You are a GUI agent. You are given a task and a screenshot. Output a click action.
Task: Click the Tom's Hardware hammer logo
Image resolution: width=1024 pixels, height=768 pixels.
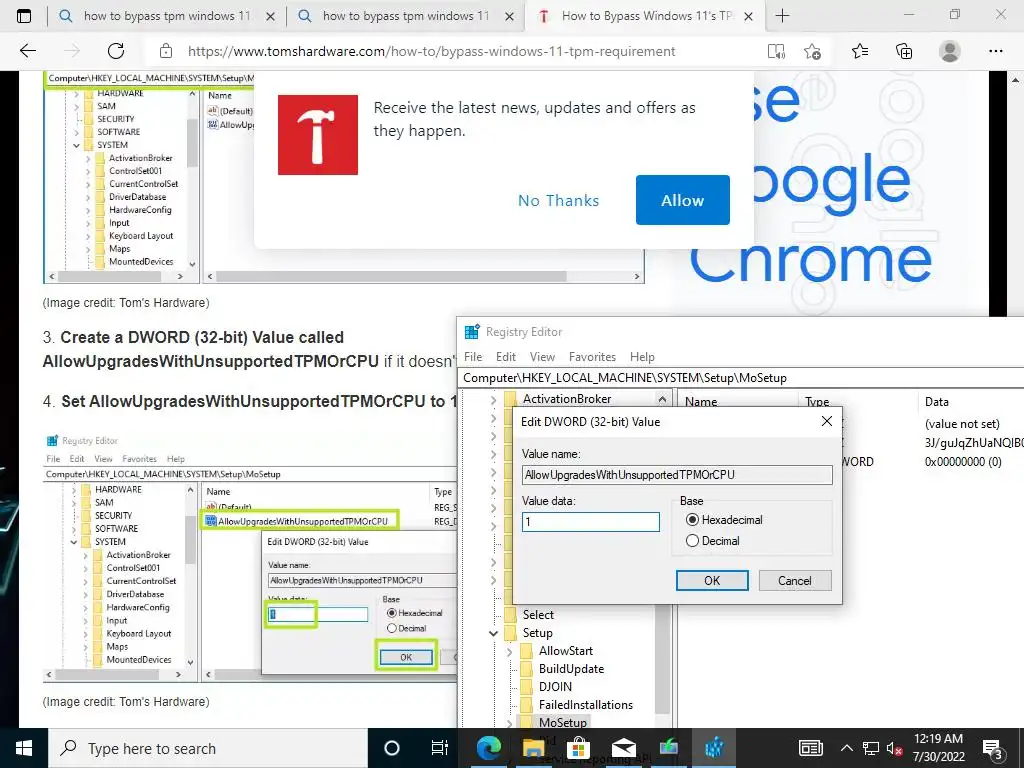tap(317, 135)
